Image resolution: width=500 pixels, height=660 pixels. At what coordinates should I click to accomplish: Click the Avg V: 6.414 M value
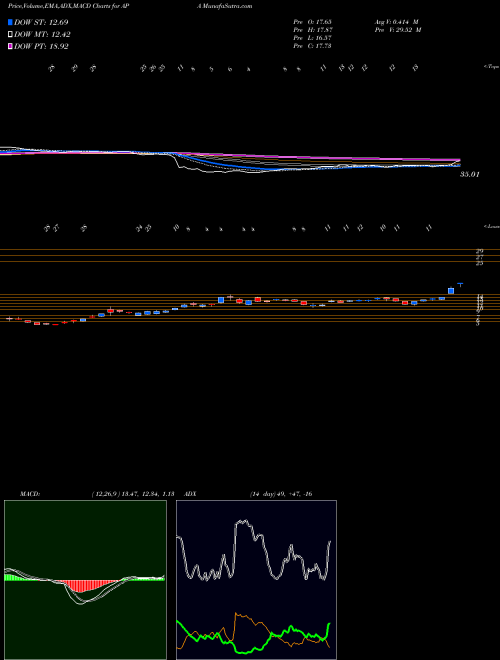[x=396, y=22]
